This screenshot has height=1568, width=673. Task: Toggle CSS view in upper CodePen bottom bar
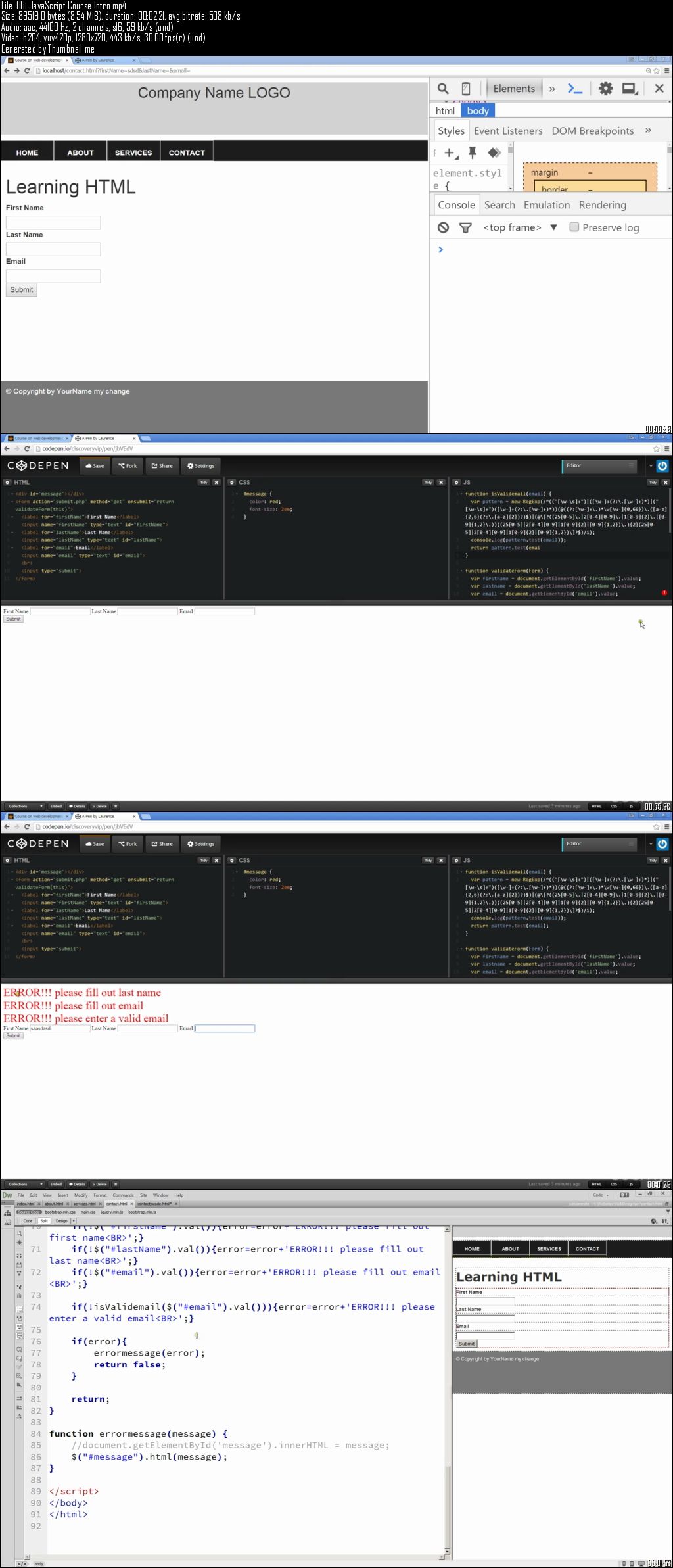(614, 806)
